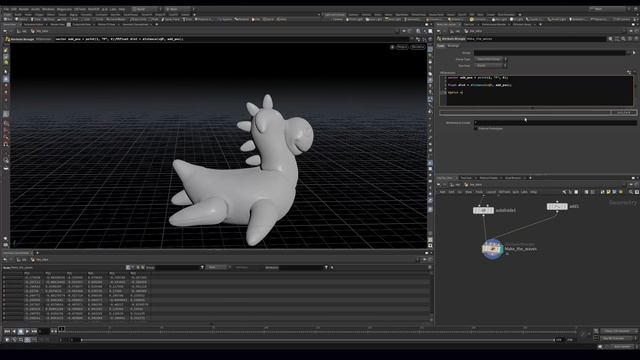This screenshot has height=360, width=640.
Task: Click the Camera shelf tool
Action: pyautogui.click(x=336, y=19)
